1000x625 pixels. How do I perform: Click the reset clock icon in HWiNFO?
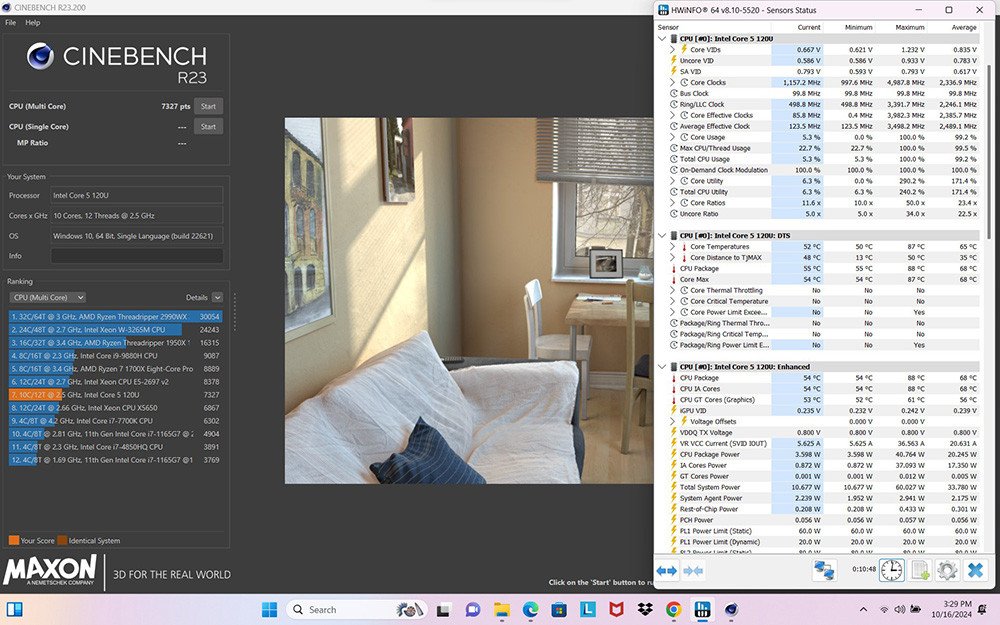point(891,570)
